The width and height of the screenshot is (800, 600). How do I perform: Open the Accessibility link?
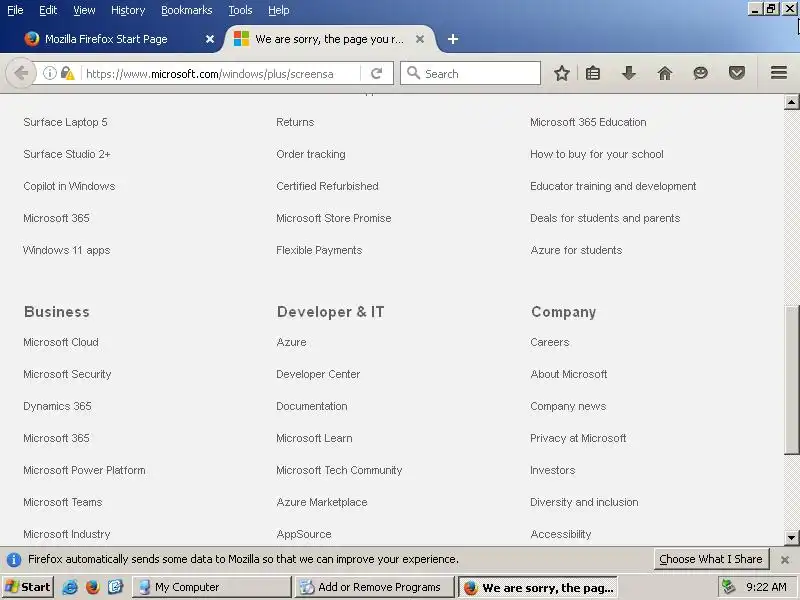[561, 534]
